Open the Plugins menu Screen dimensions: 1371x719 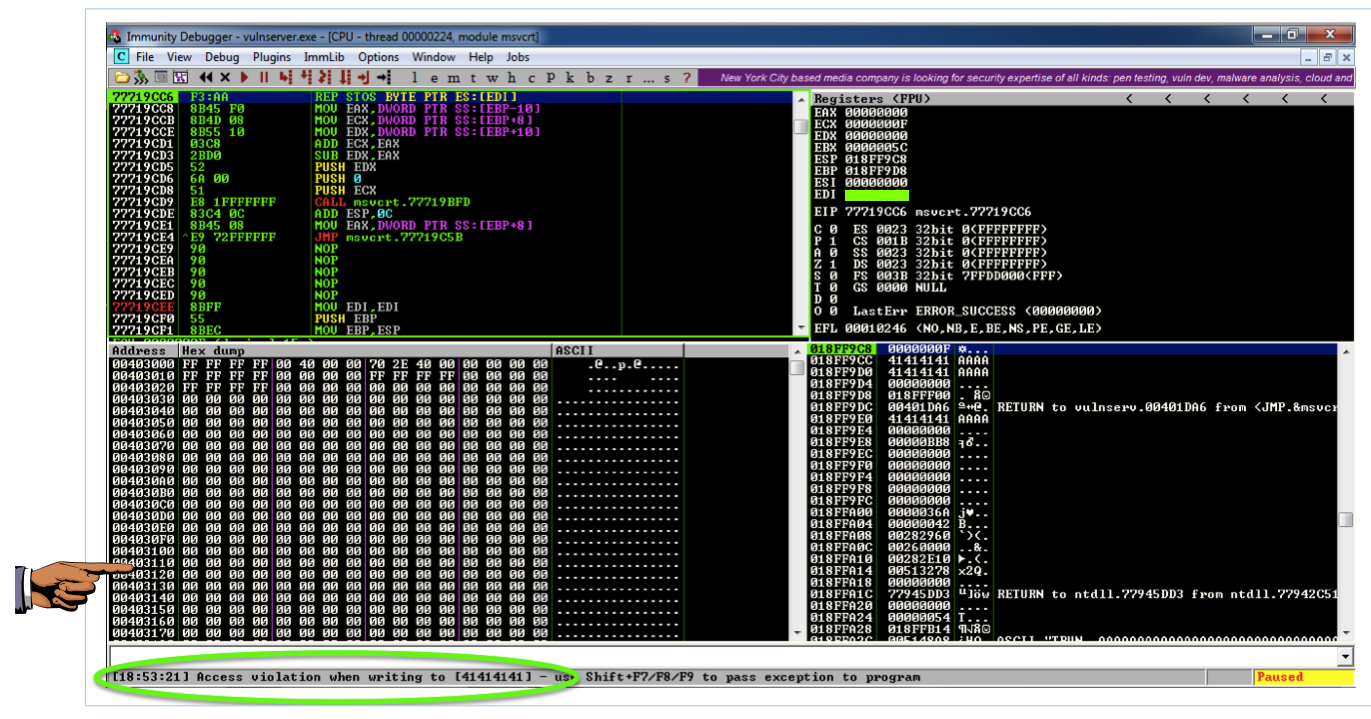pyautogui.click(x=272, y=57)
